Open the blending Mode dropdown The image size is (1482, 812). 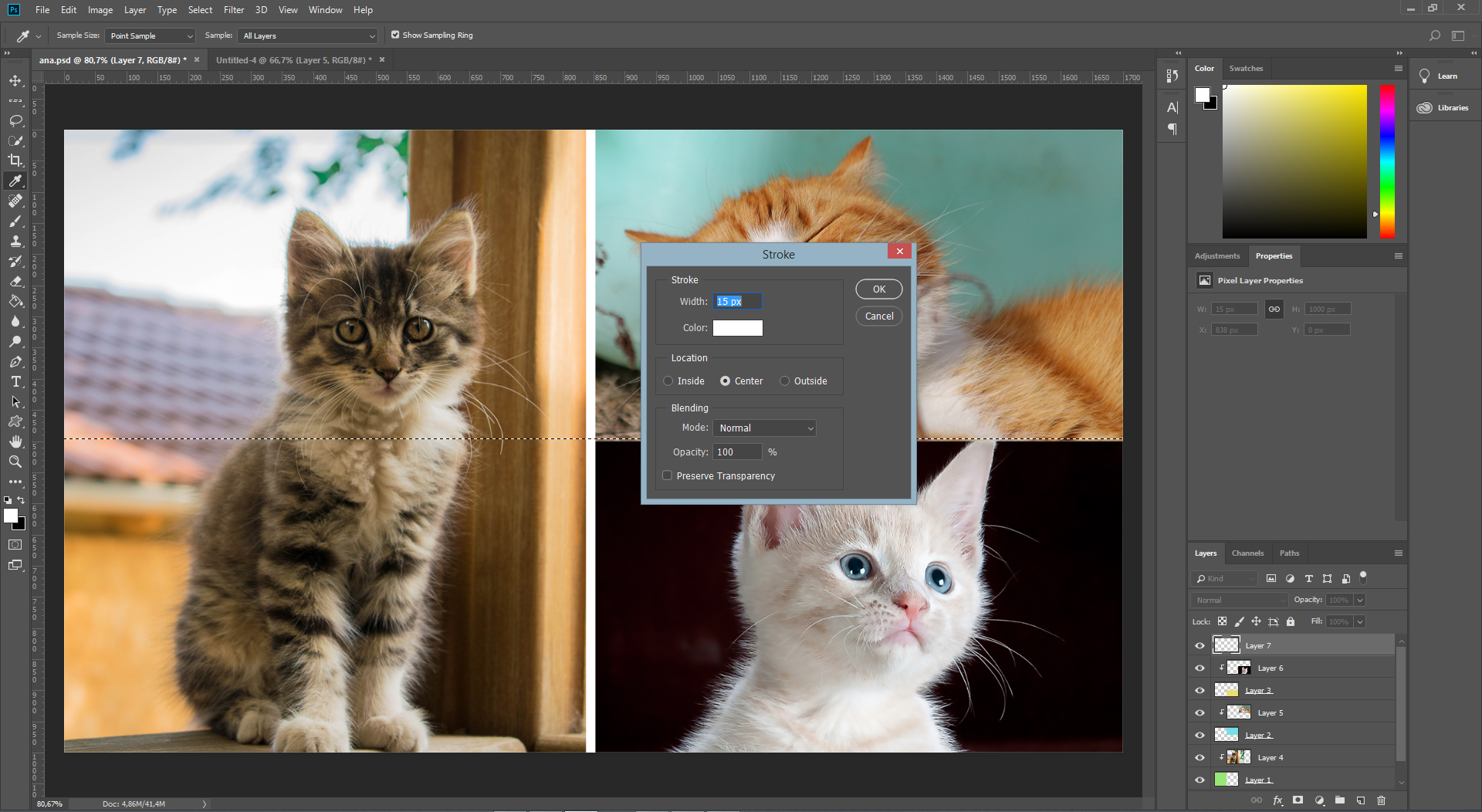[765, 428]
